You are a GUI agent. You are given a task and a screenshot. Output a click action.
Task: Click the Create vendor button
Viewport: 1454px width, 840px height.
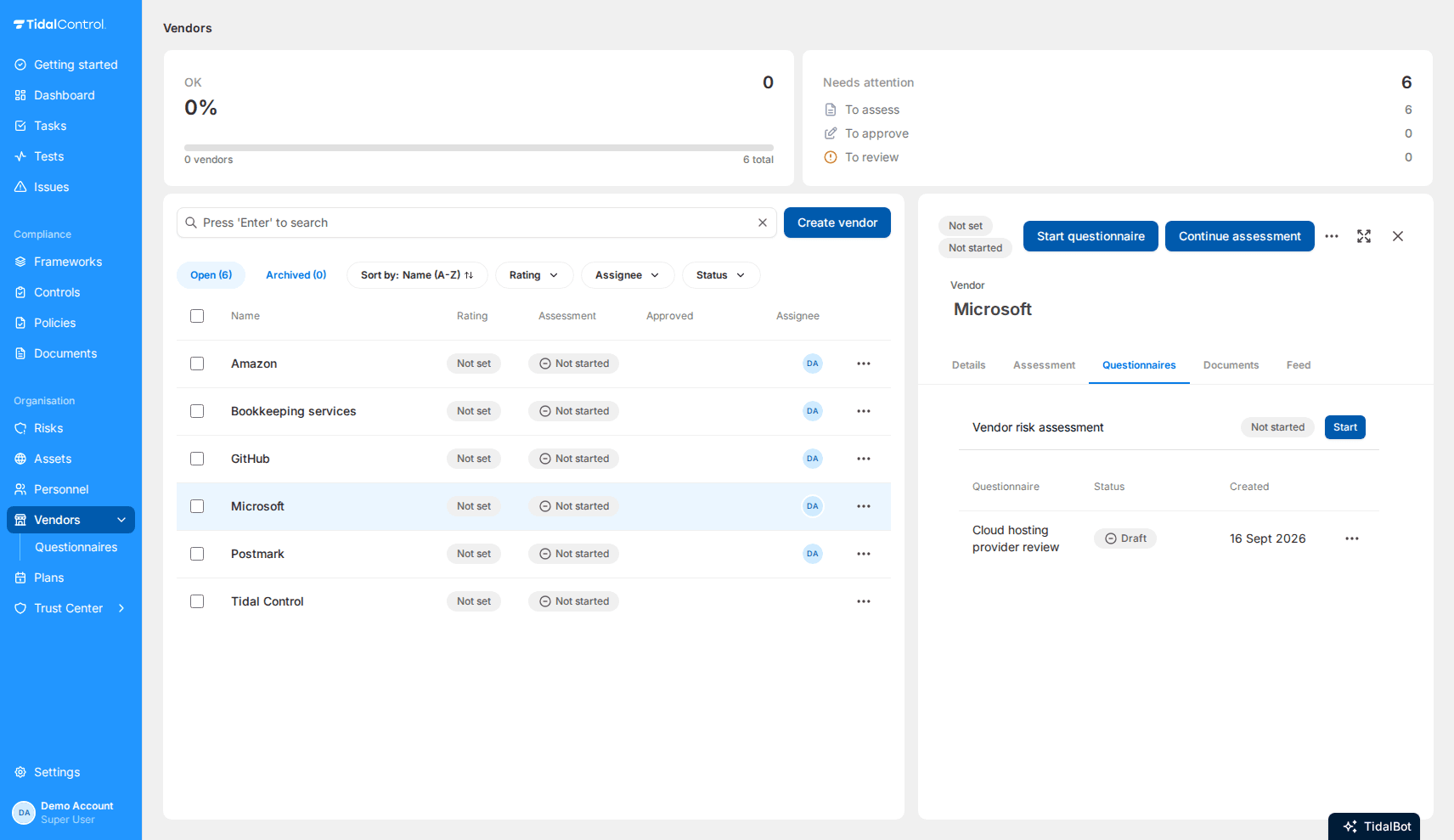837,223
